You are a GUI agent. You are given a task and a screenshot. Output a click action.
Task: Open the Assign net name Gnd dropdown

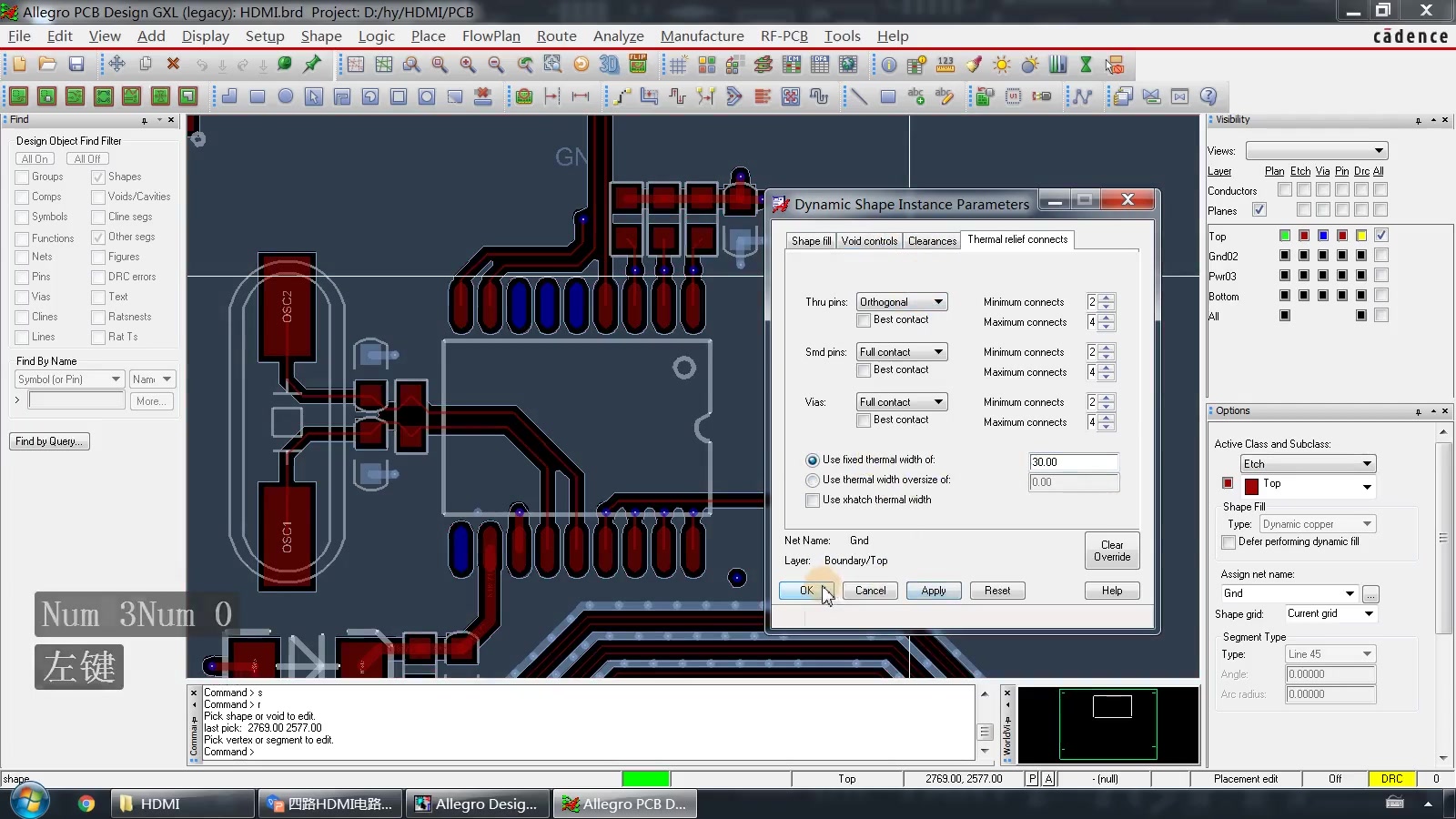(x=1289, y=593)
